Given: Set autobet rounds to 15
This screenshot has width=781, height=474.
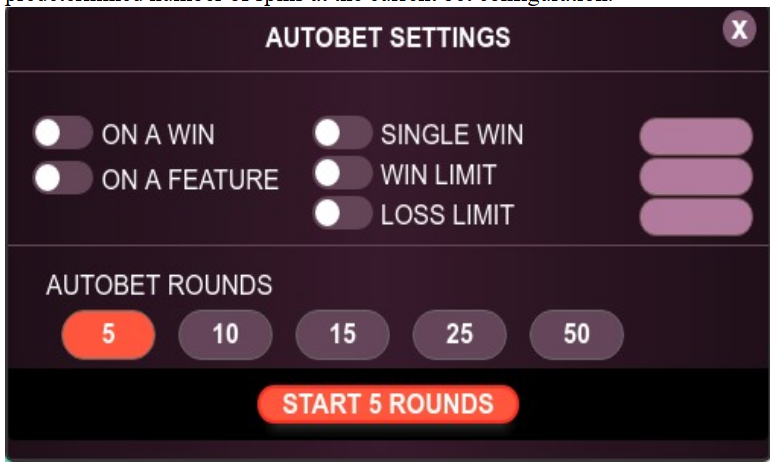Looking at the screenshot, I should click(342, 334).
